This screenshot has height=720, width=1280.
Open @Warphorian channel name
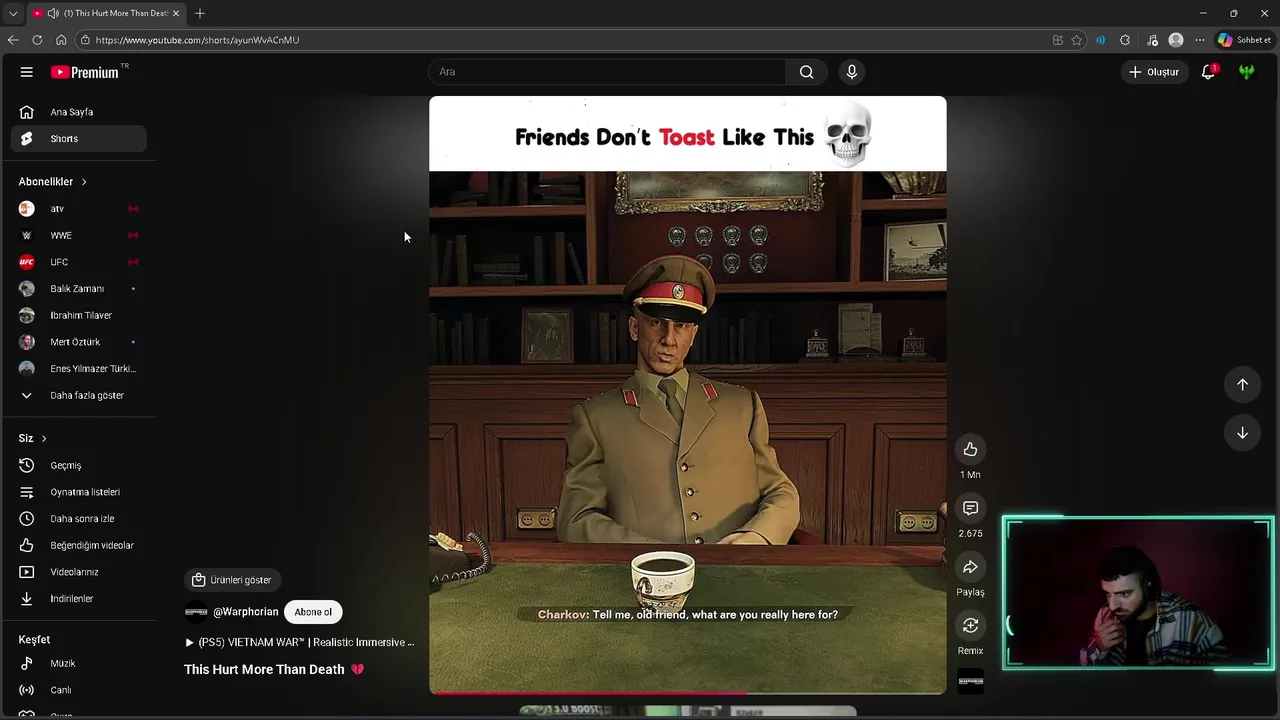click(x=246, y=612)
